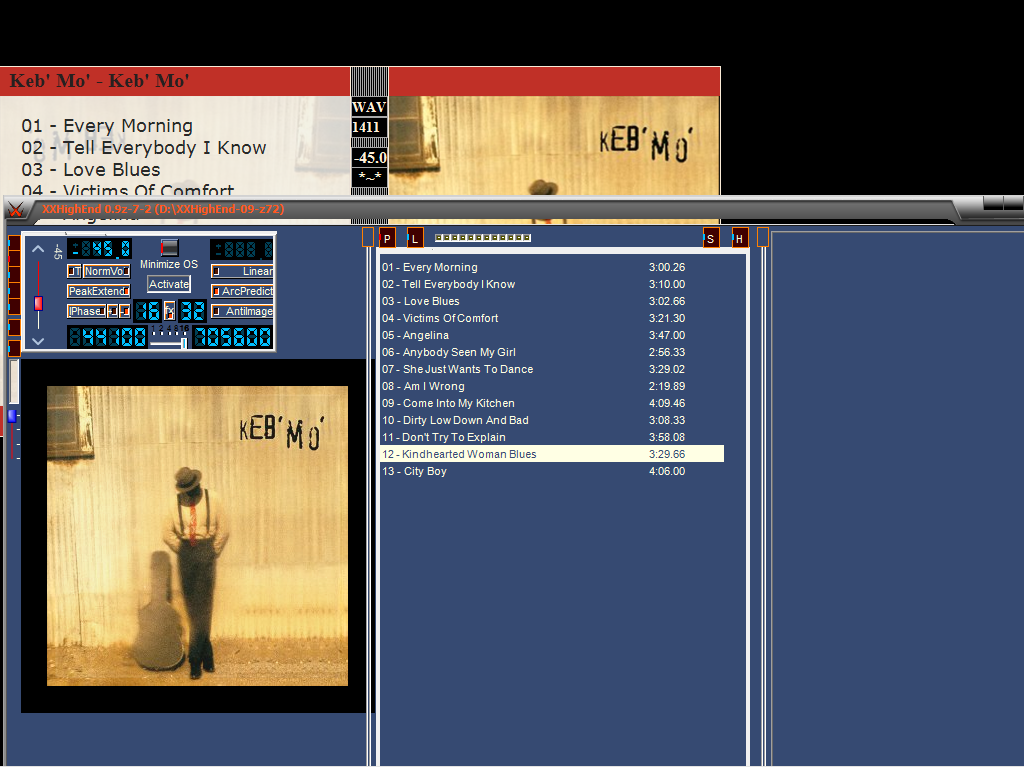This screenshot has width=1024, height=768.
Task: Select track 08 - Am I Wrong
Action: (x=552, y=386)
